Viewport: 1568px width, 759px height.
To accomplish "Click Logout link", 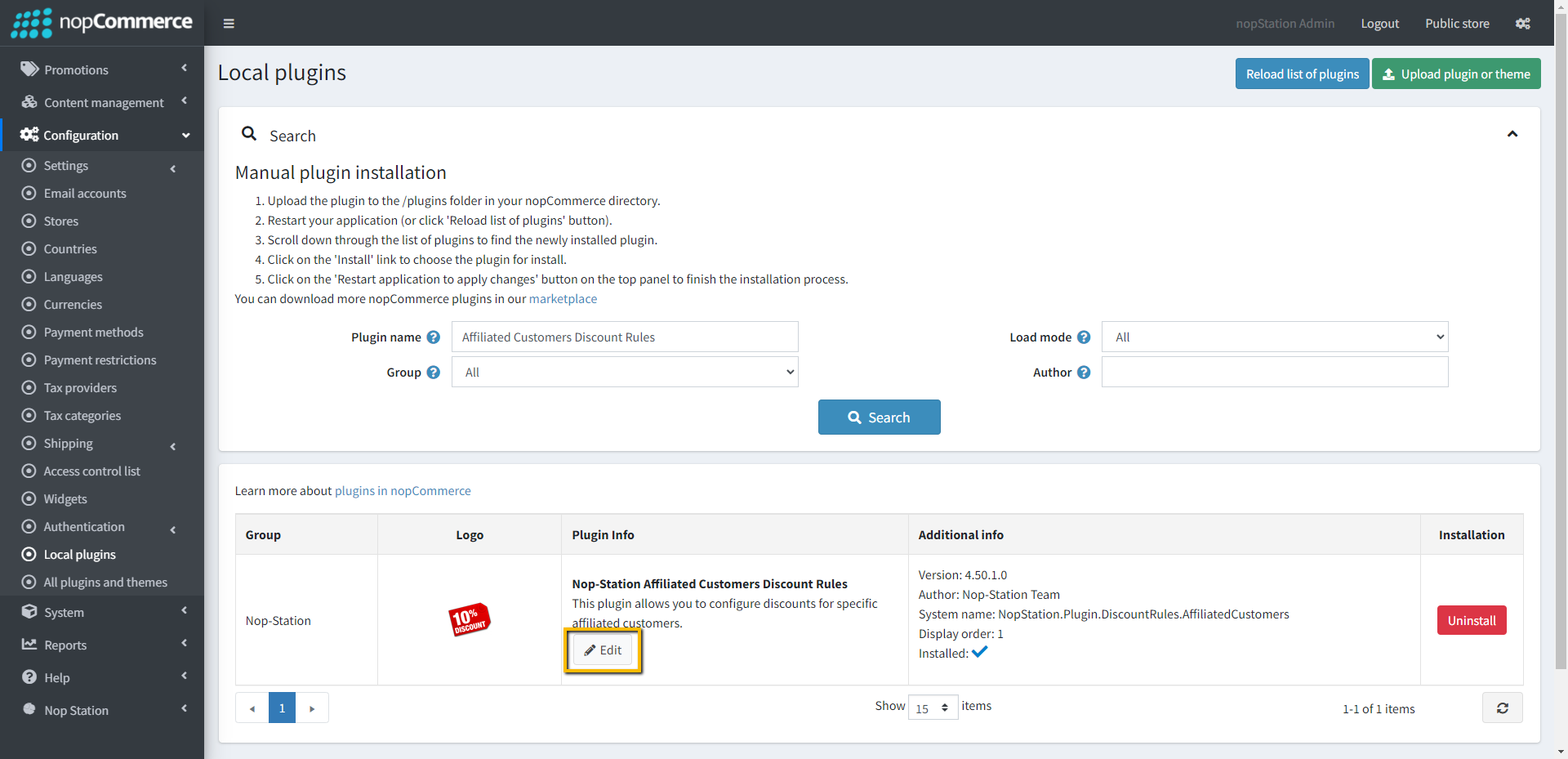I will (1379, 24).
